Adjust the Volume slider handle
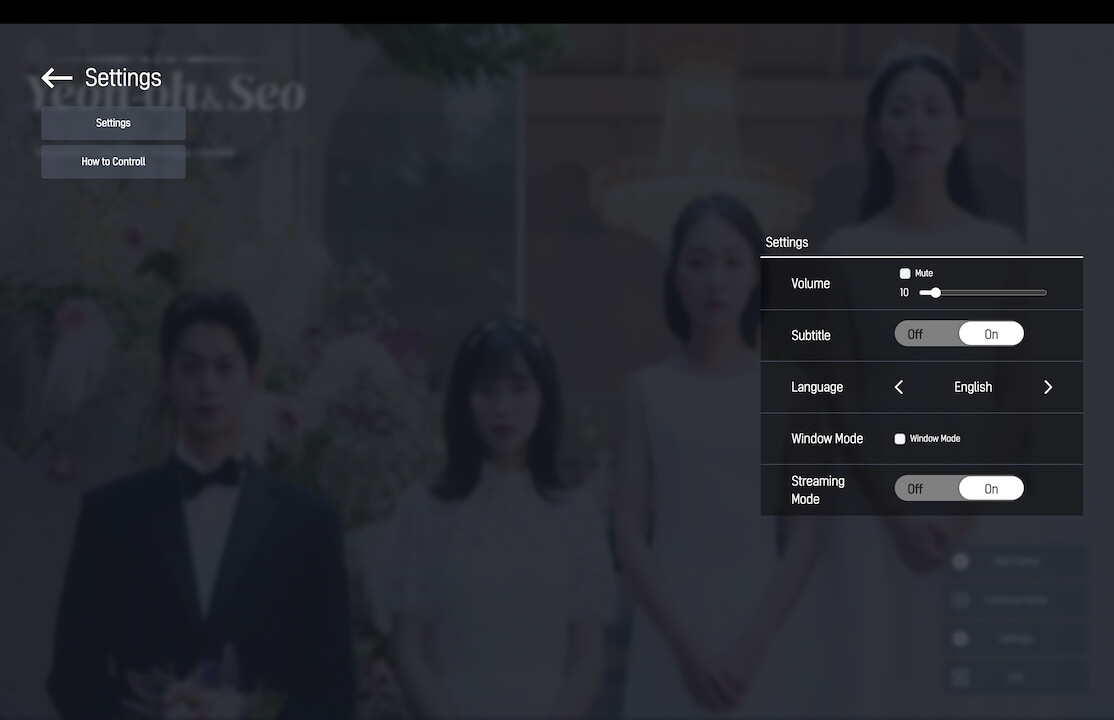The image size is (1114, 720). coord(934,292)
